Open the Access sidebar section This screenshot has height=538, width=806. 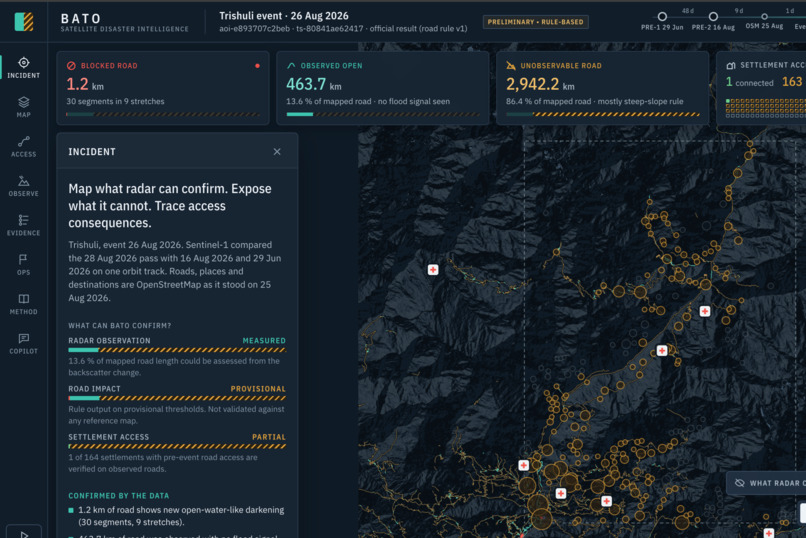(24, 146)
